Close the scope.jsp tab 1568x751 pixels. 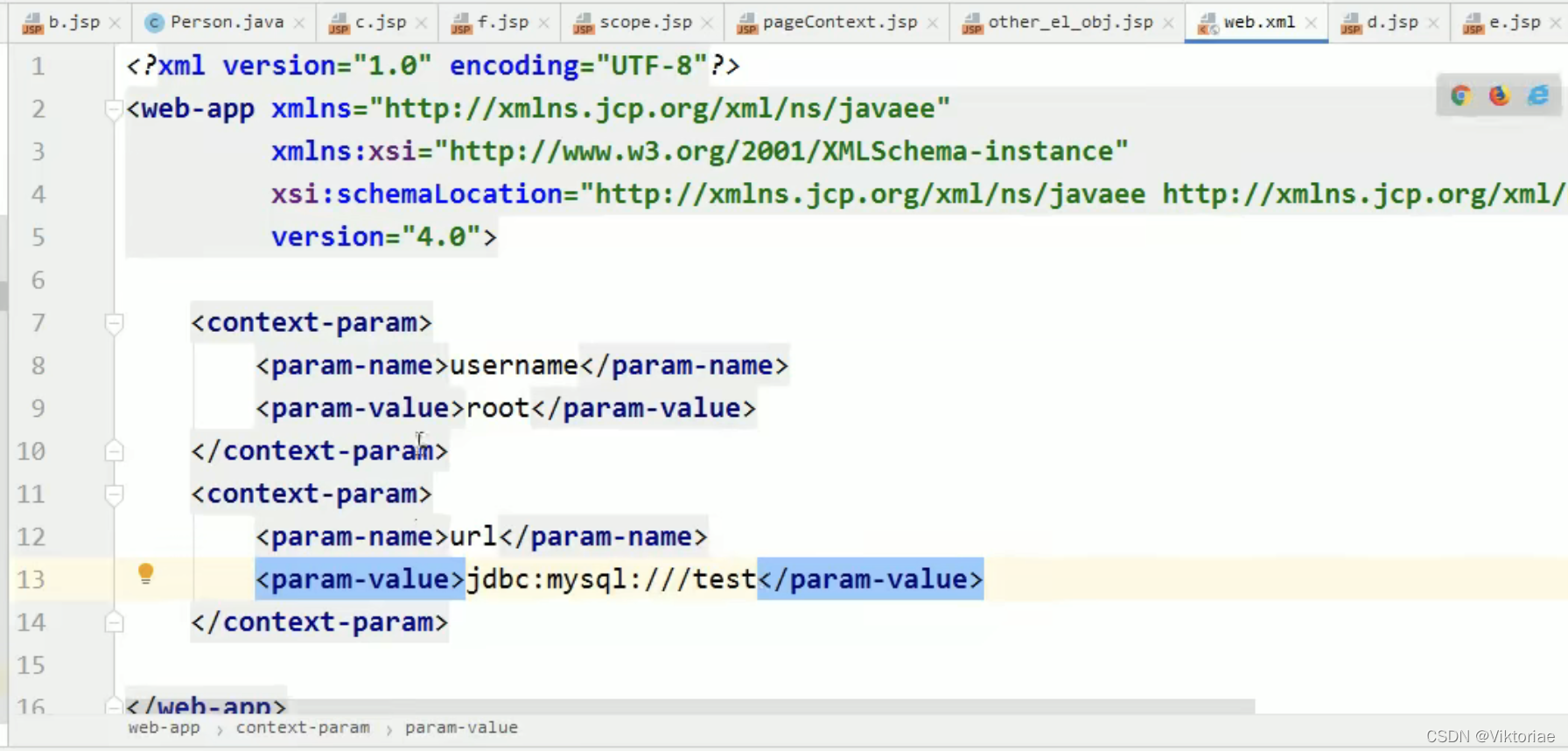[707, 24]
